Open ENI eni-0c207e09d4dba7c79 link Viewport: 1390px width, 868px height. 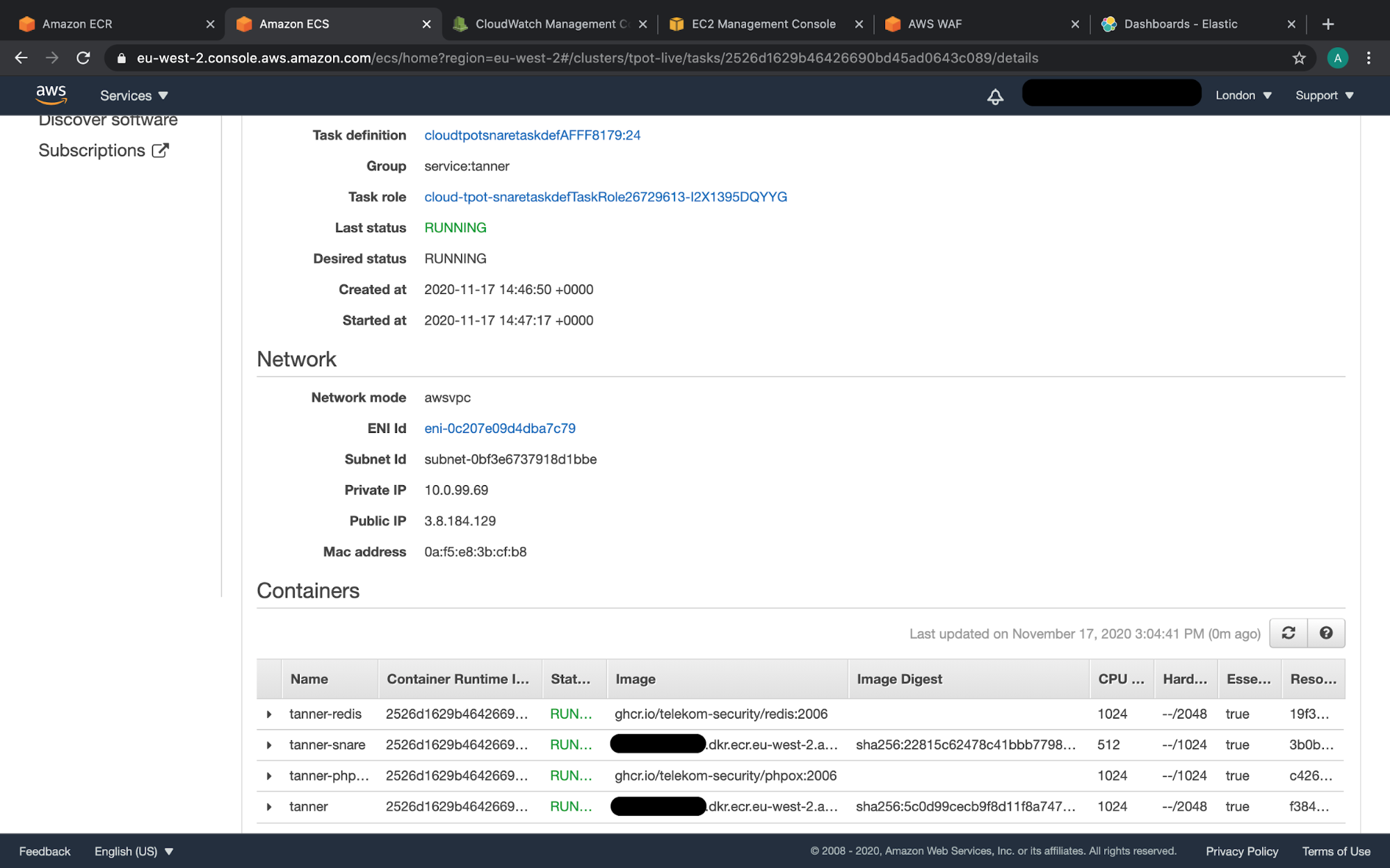click(x=500, y=429)
